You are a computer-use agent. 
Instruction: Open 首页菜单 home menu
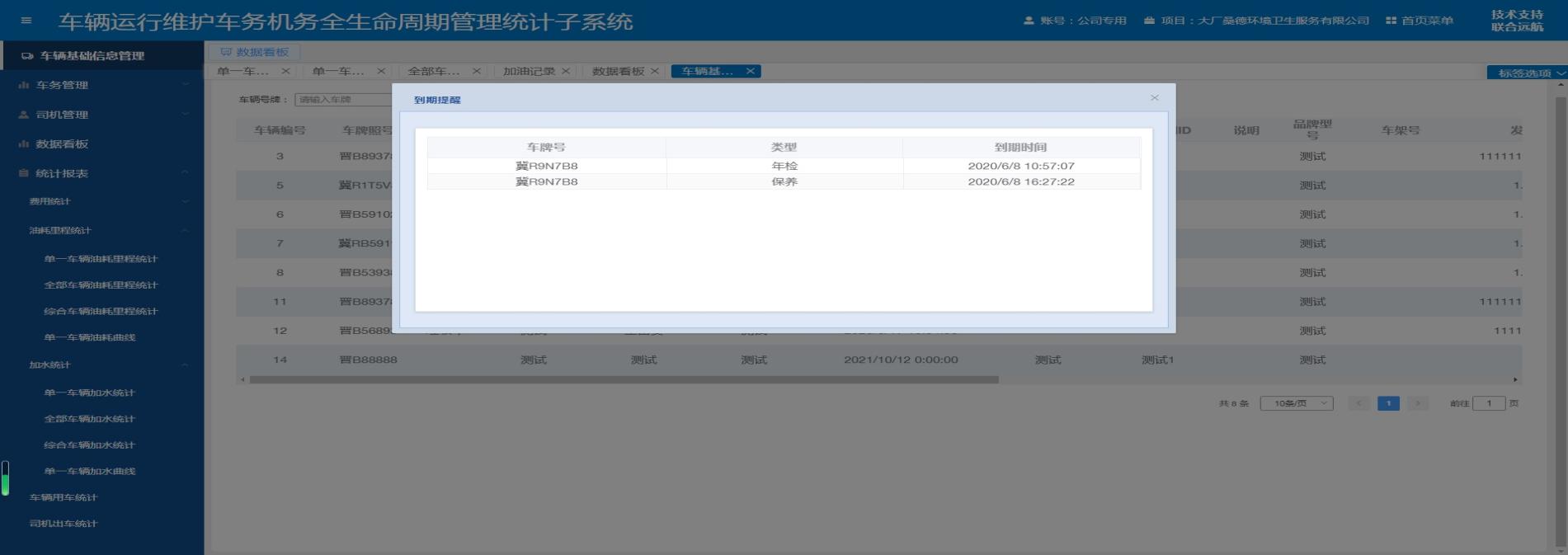point(1420,21)
